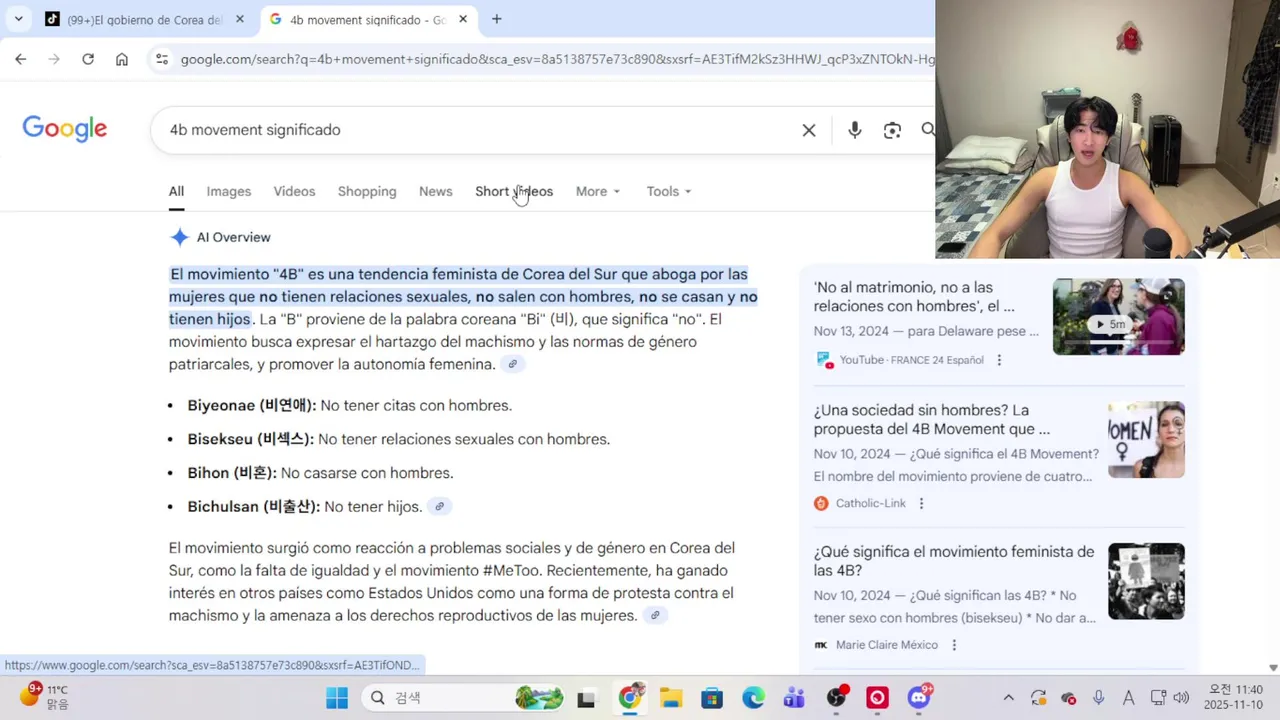1280x720 pixels.
Task: Open File Explorer from the taskbar
Action: (670, 698)
